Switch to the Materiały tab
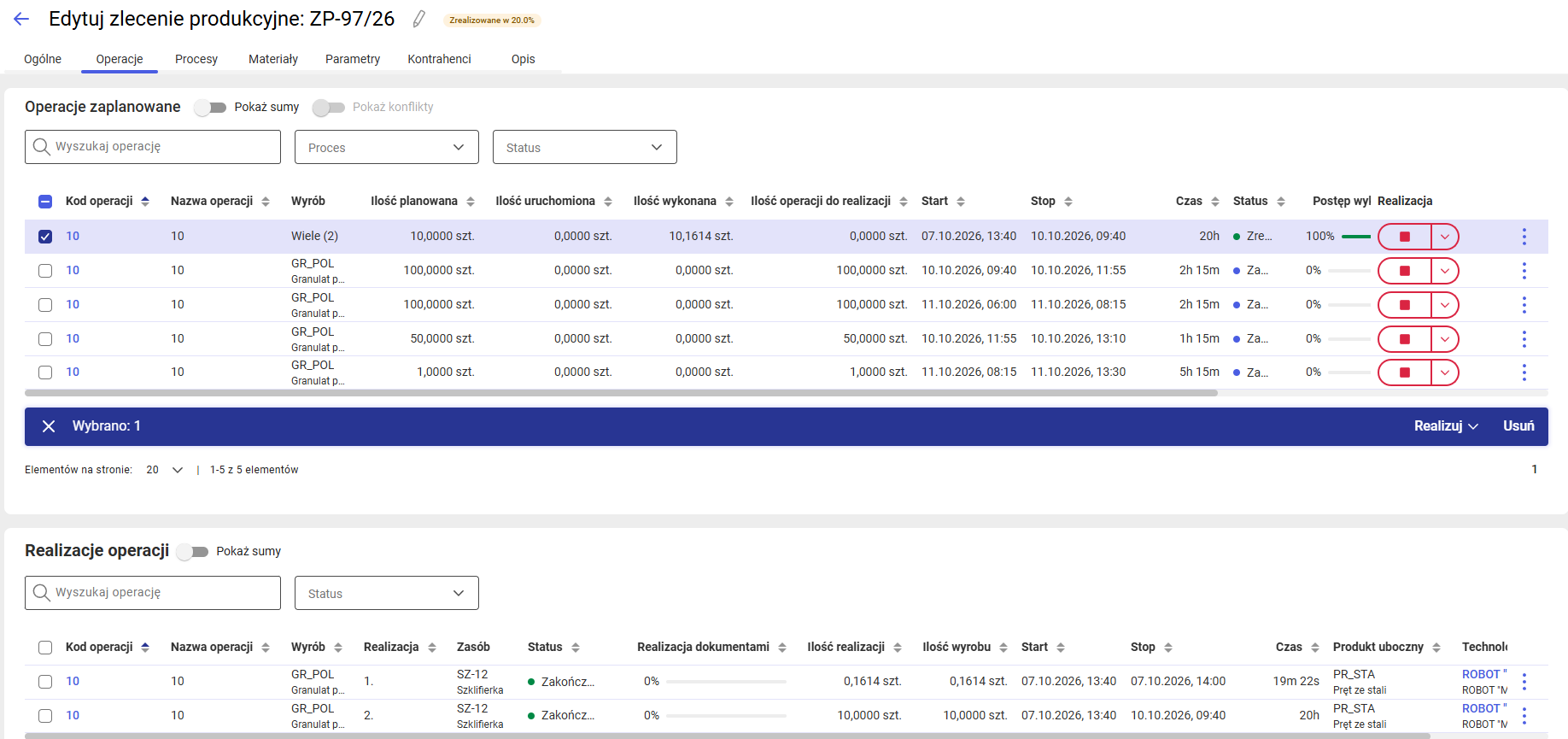1568x739 pixels. pos(273,59)
